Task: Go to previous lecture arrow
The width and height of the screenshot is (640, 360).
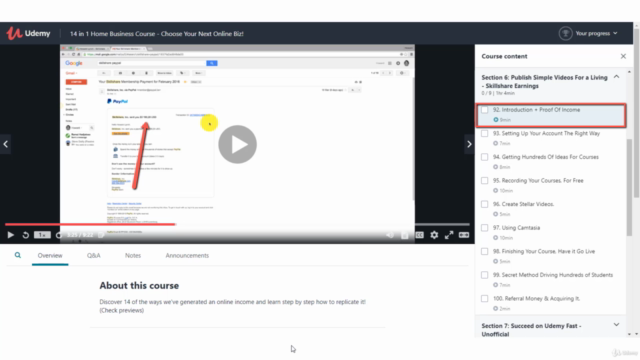Action: [x=5, y=144]
